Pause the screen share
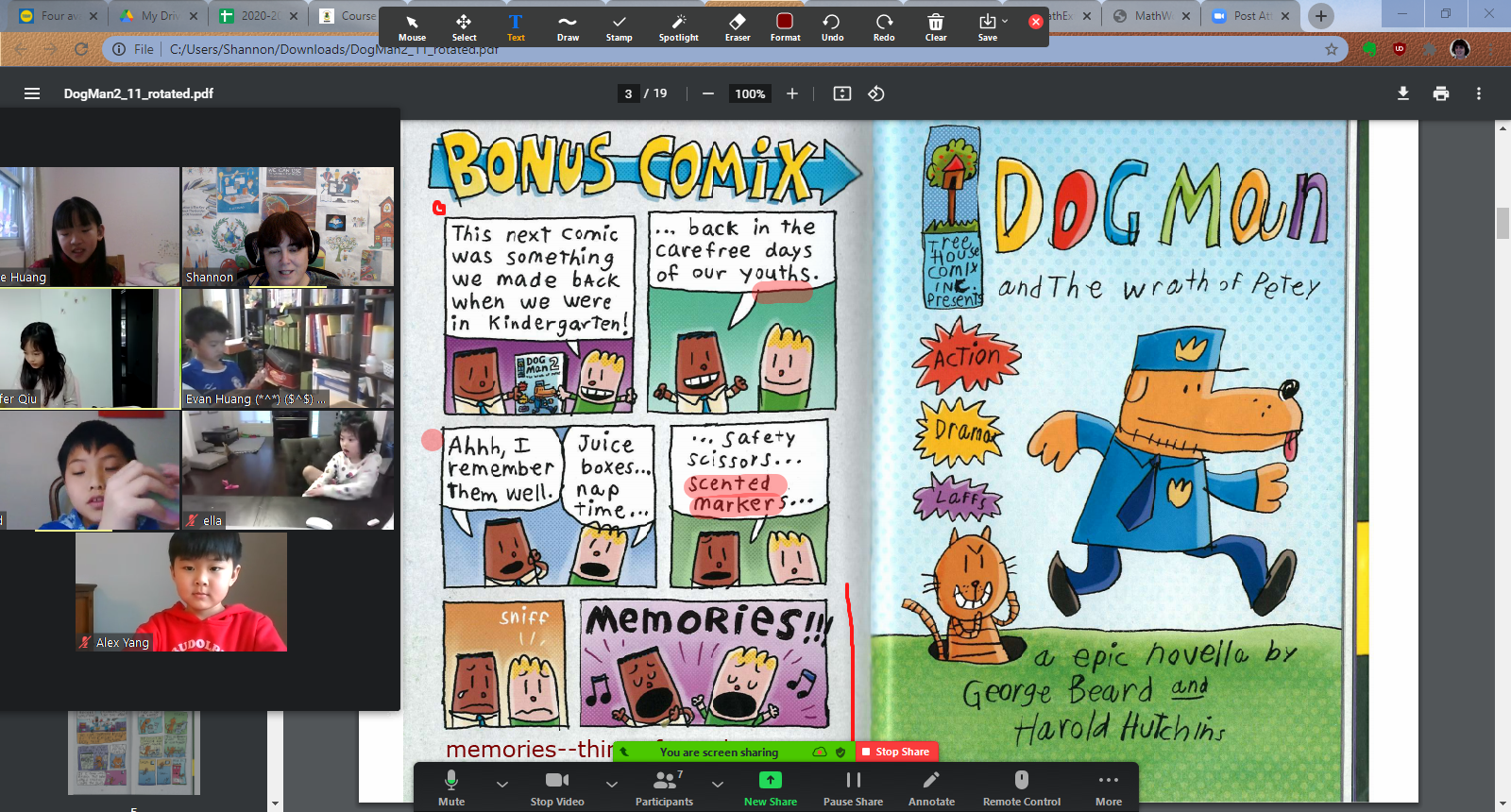The image size is (1511, 812). [x=853, y=787]
